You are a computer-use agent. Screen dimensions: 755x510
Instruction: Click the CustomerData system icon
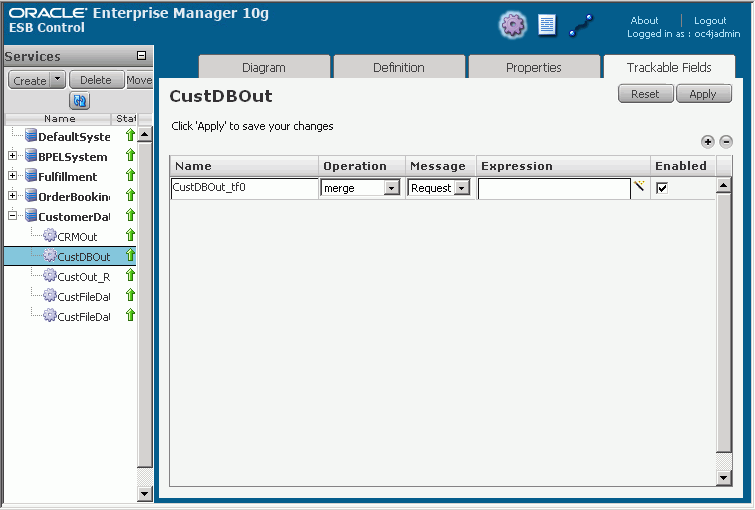pyautogui.click(x=31, y=215)
